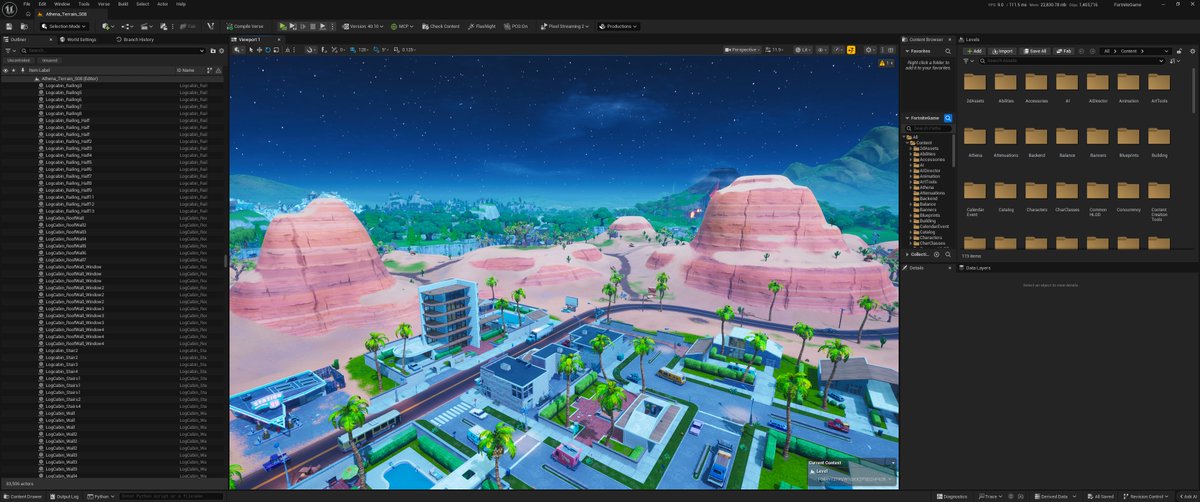Click the Unreal Engine logo icon
This screenshot has width=1200, height=502.
tap(10, 7)
